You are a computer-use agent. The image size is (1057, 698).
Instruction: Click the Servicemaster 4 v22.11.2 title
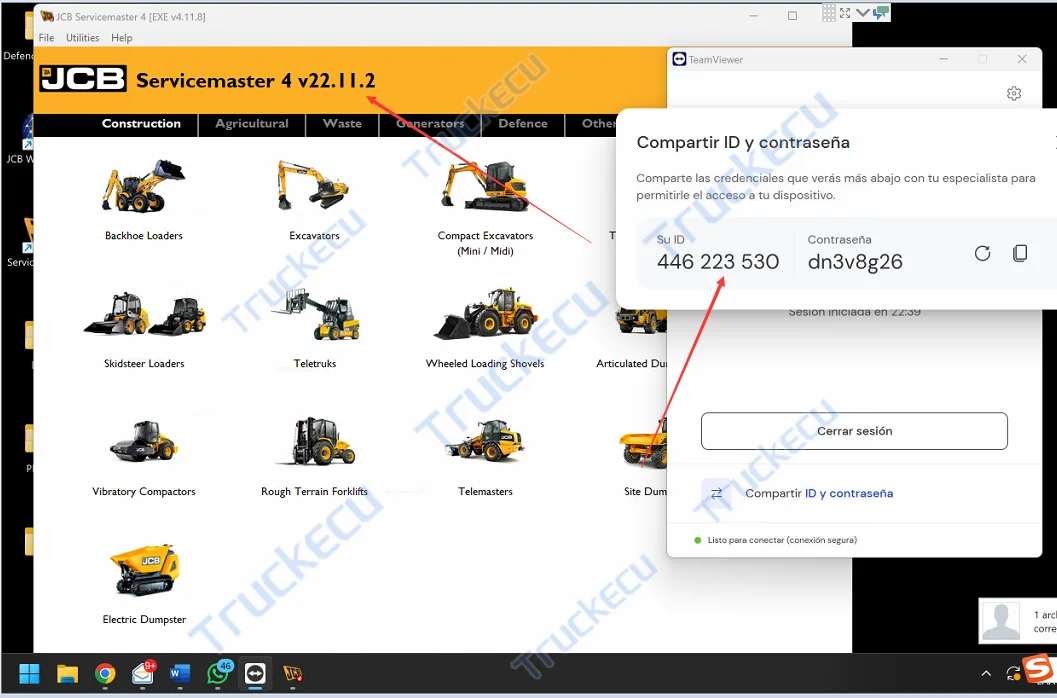pos(255,80)
